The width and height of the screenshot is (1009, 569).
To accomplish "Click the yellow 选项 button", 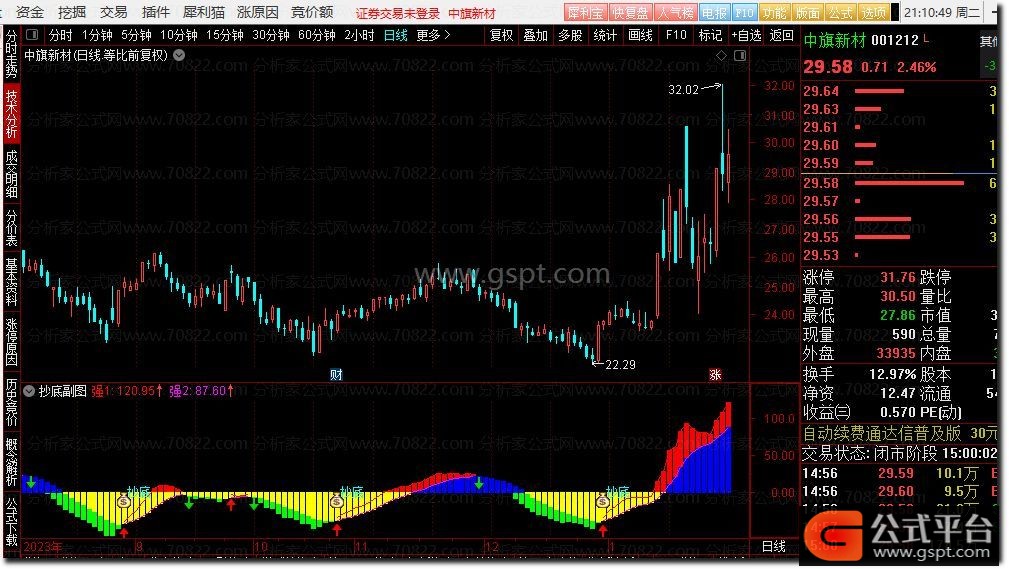I will (x=873, y=12).
